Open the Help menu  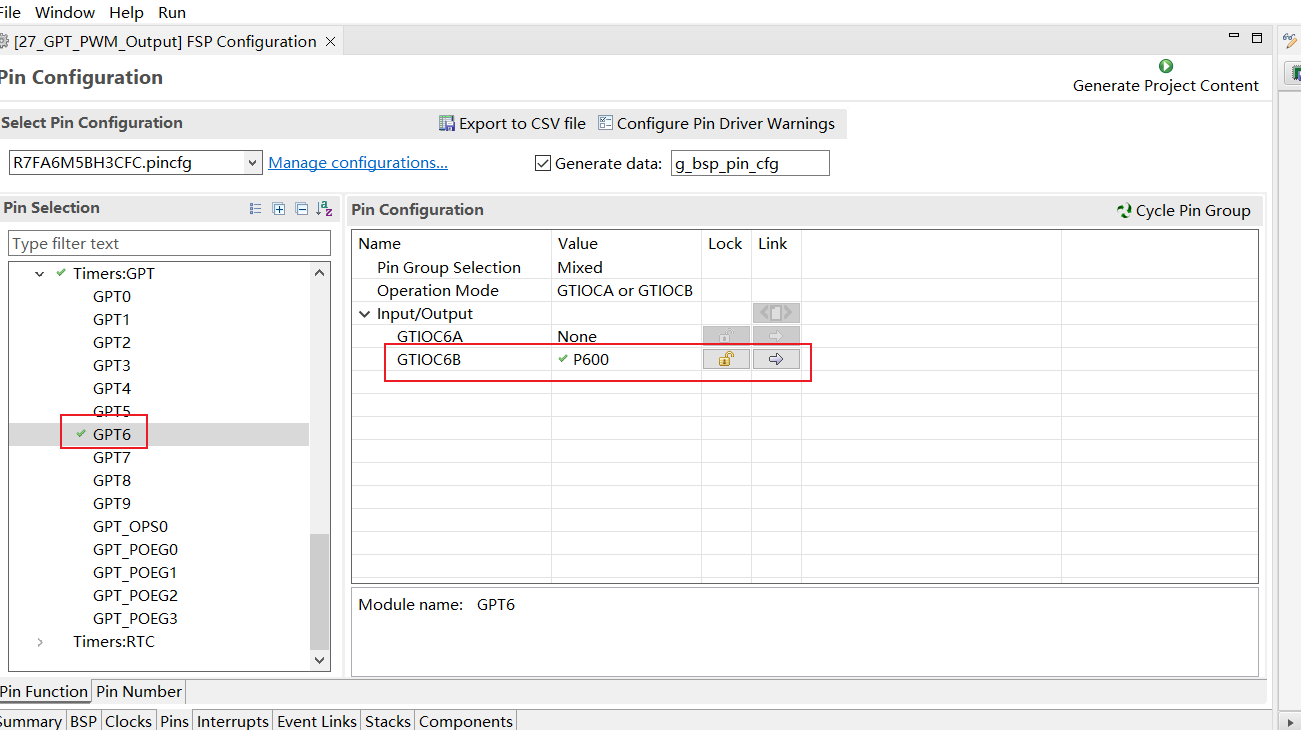tap(126, 13)
